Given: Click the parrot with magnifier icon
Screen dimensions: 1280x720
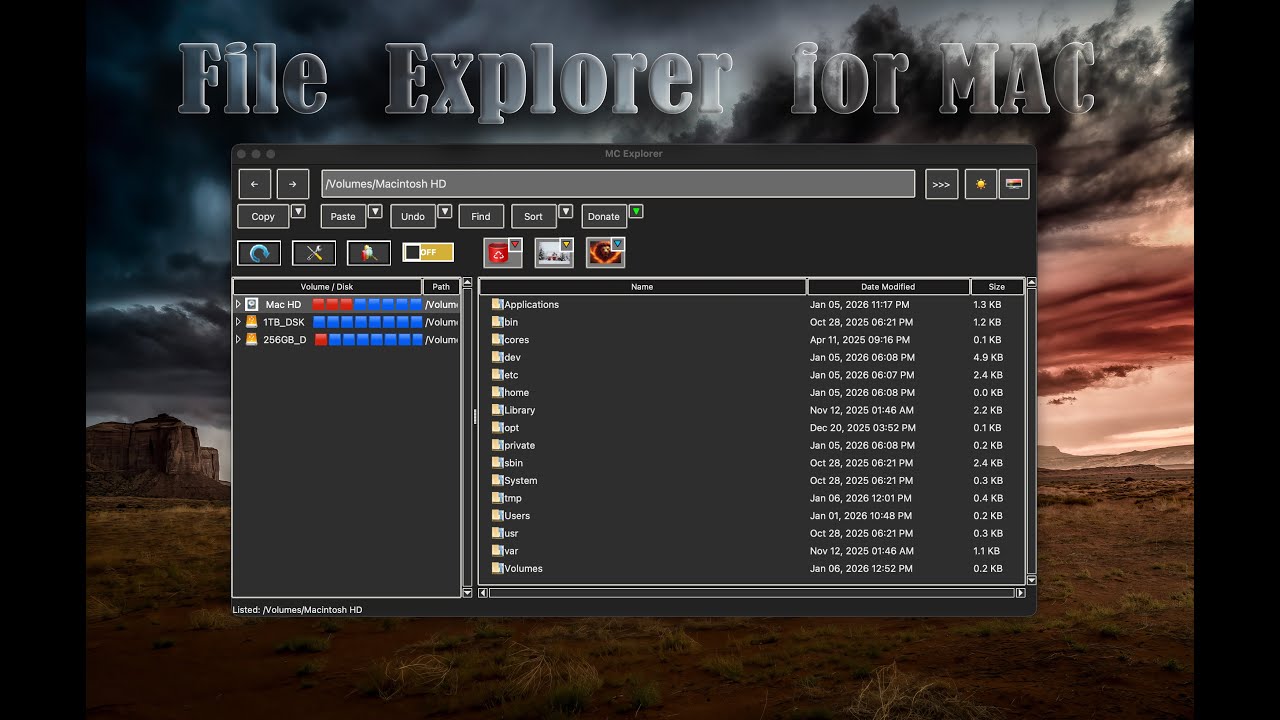Looking at the screenshot, I should pyautogui.click(x=369, y=253).
